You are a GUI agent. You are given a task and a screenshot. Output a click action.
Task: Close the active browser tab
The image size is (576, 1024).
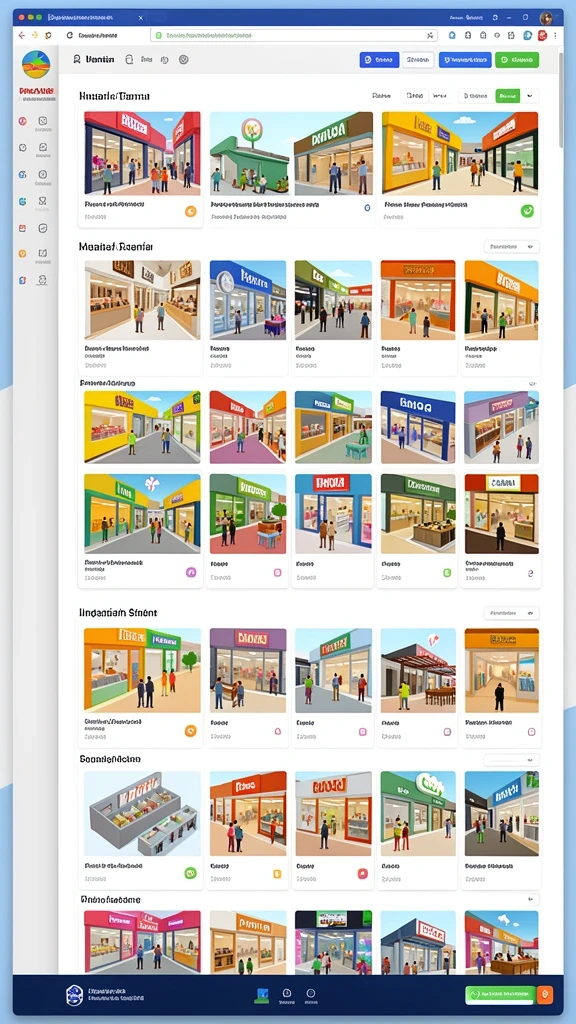[140, 18]
